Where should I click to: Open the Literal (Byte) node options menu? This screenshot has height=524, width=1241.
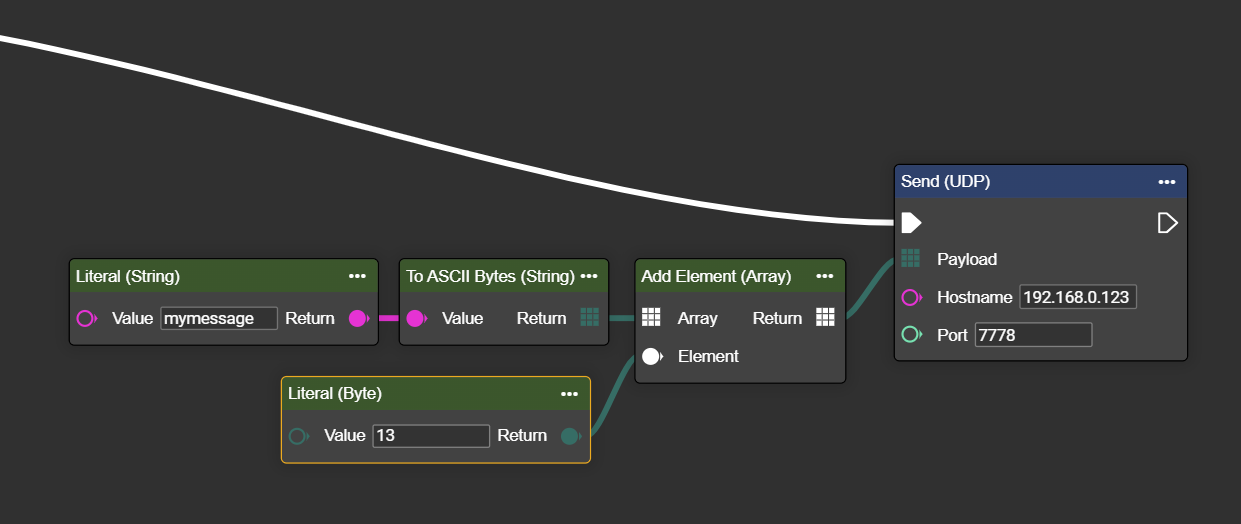tap(570, 394)
